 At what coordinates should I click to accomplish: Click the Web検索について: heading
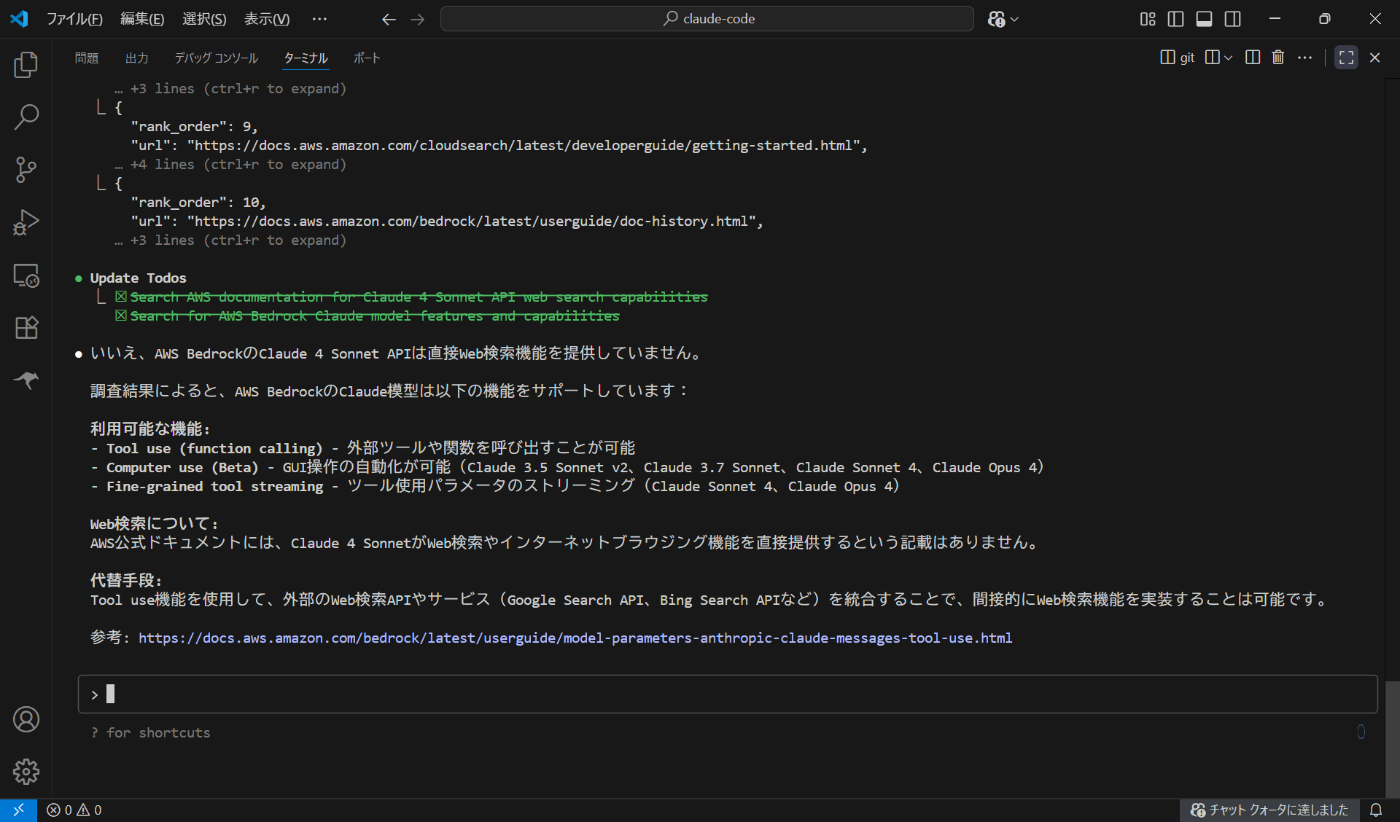(154, 524)
